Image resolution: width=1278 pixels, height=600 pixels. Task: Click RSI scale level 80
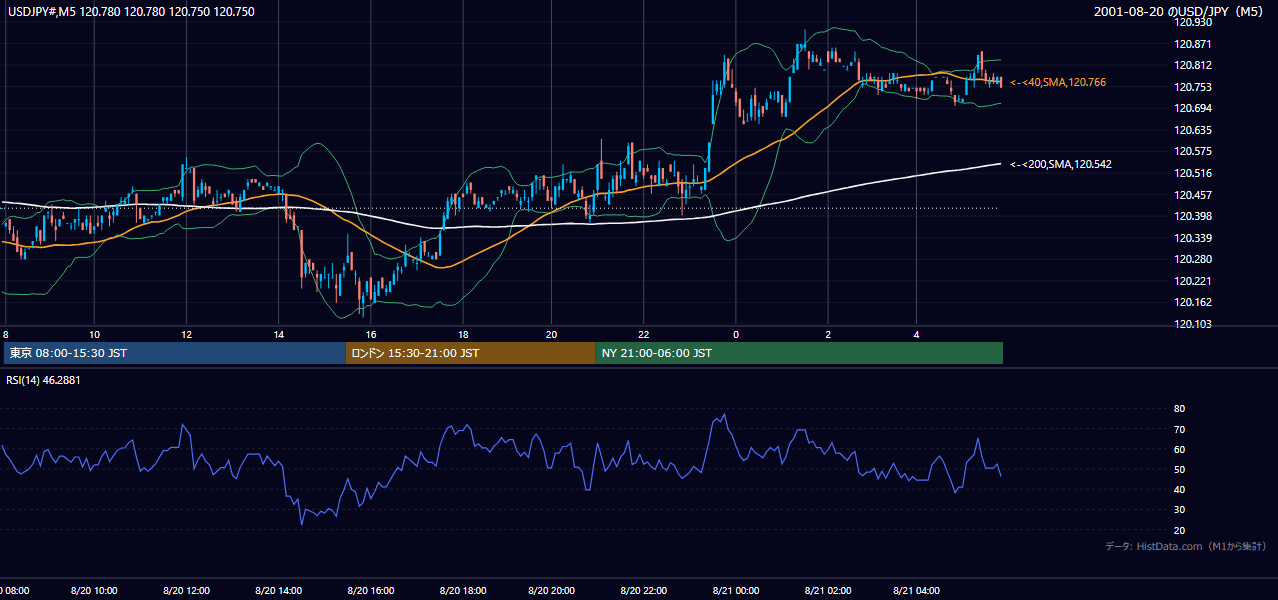coord(1179,409)
